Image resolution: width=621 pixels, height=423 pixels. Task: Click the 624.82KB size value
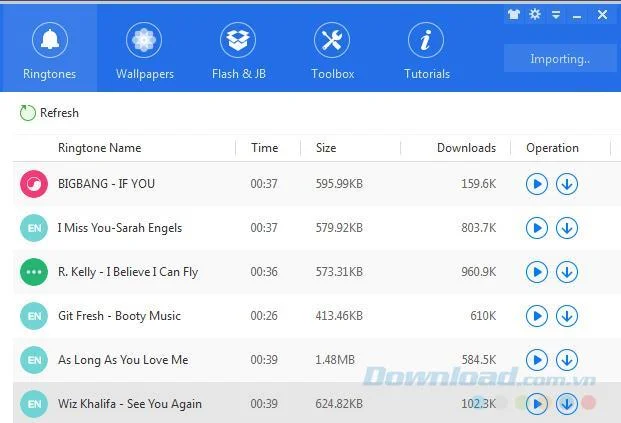point(339,404)
